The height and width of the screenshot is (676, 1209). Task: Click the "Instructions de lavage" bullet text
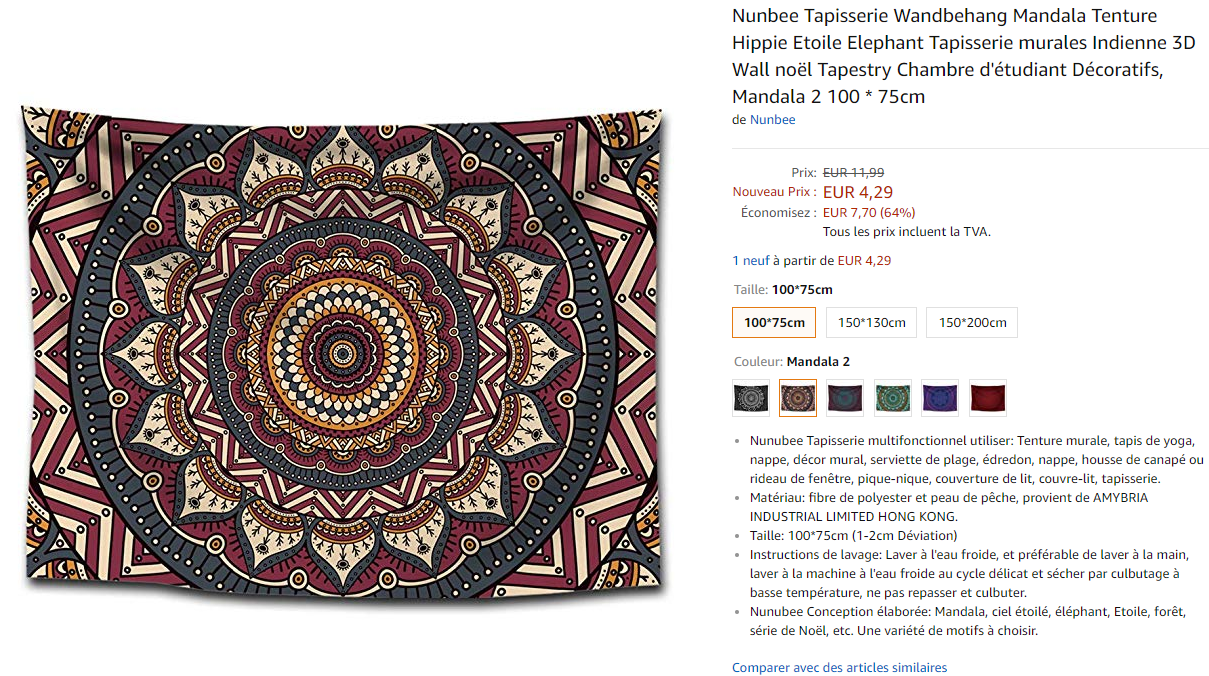click(968, 573)
